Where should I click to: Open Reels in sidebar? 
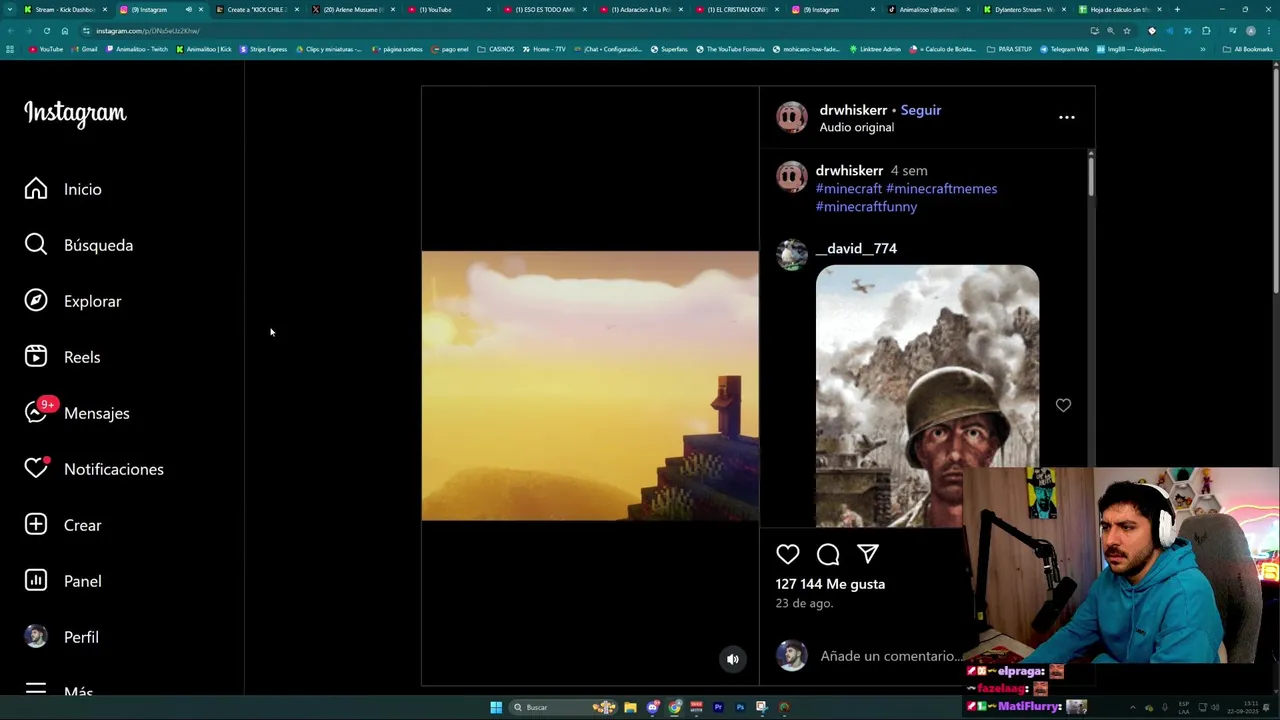click(63, 357)
